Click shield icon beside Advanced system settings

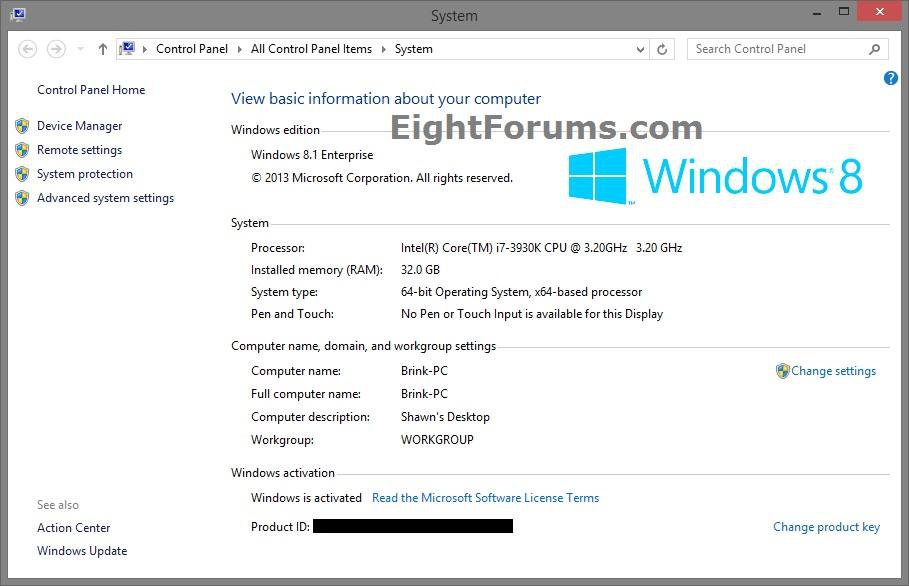point(22,198)
